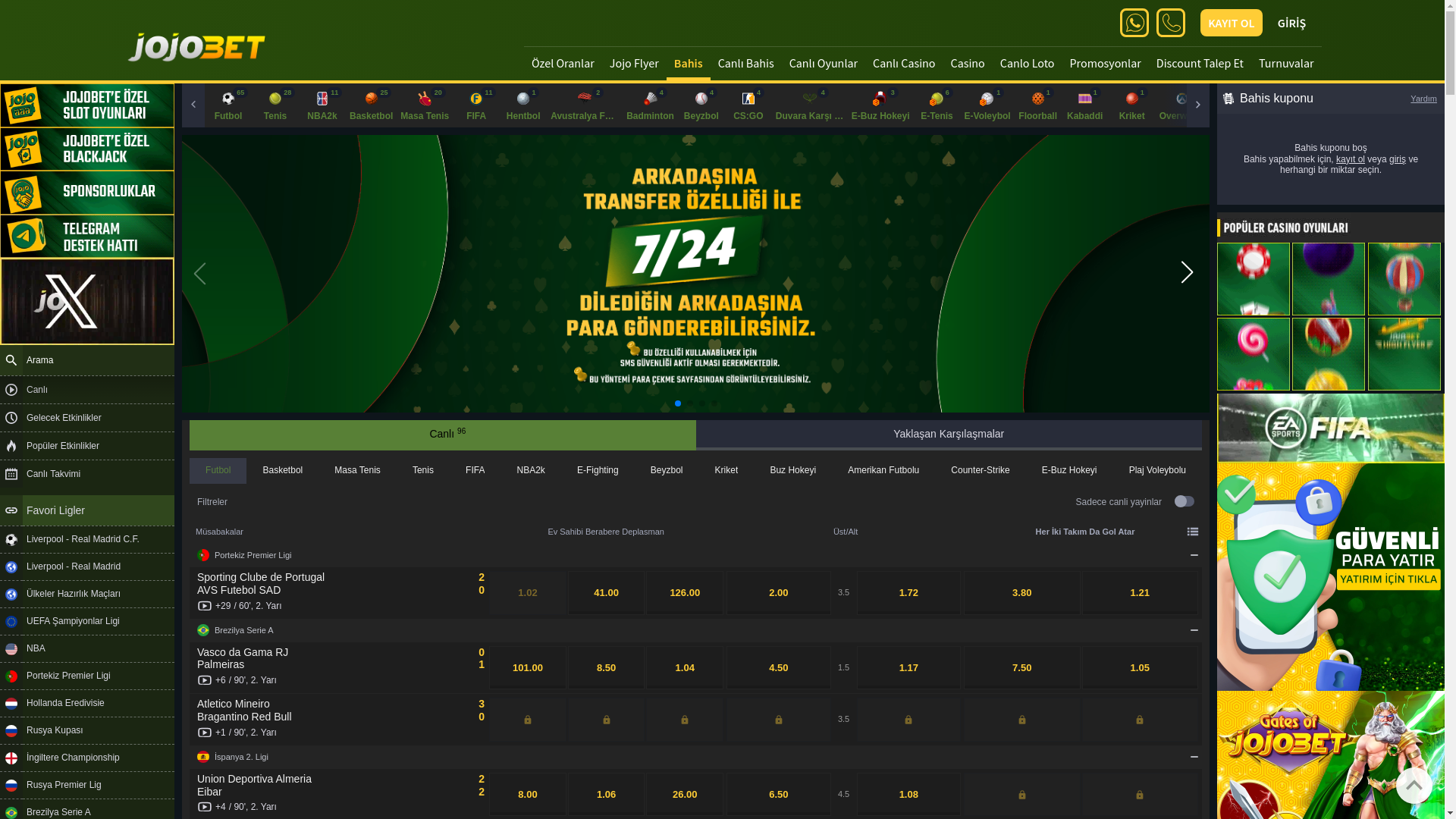The image size is (1456, 819).
Task: Go to next banner slide
Action: pos(1187,272)
